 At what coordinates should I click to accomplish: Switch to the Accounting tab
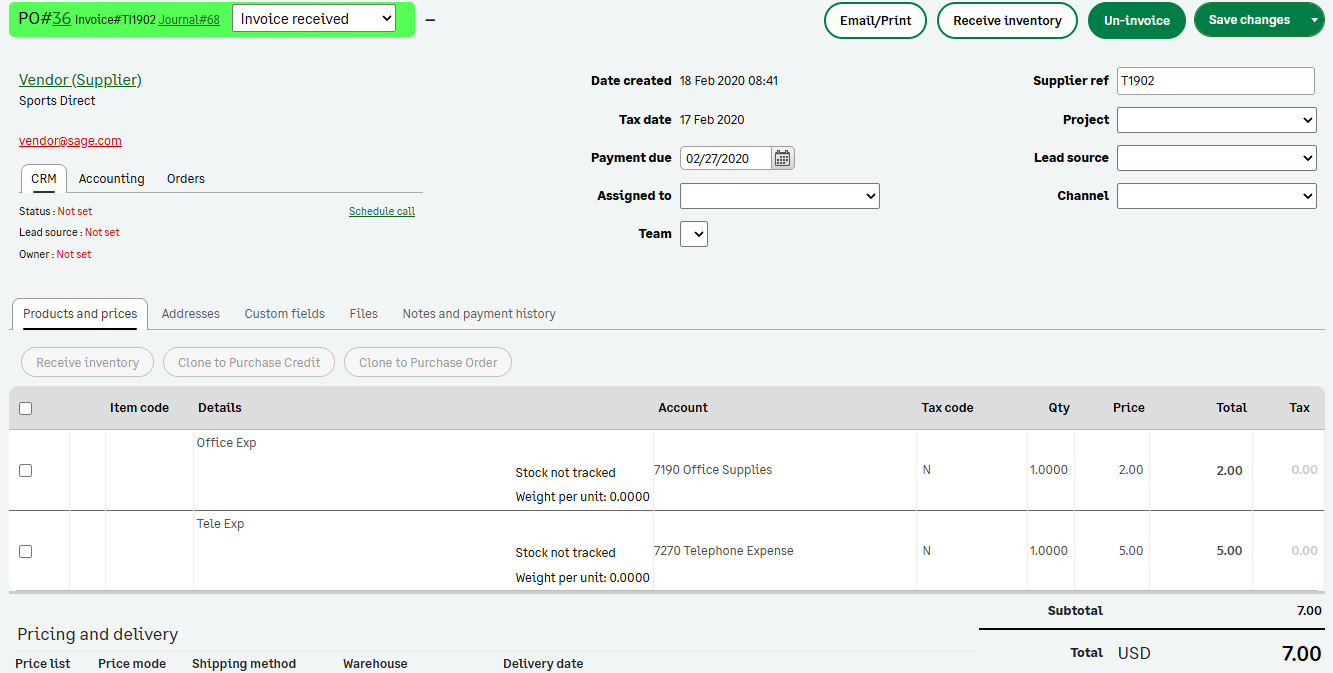click(x=112, y=179)
